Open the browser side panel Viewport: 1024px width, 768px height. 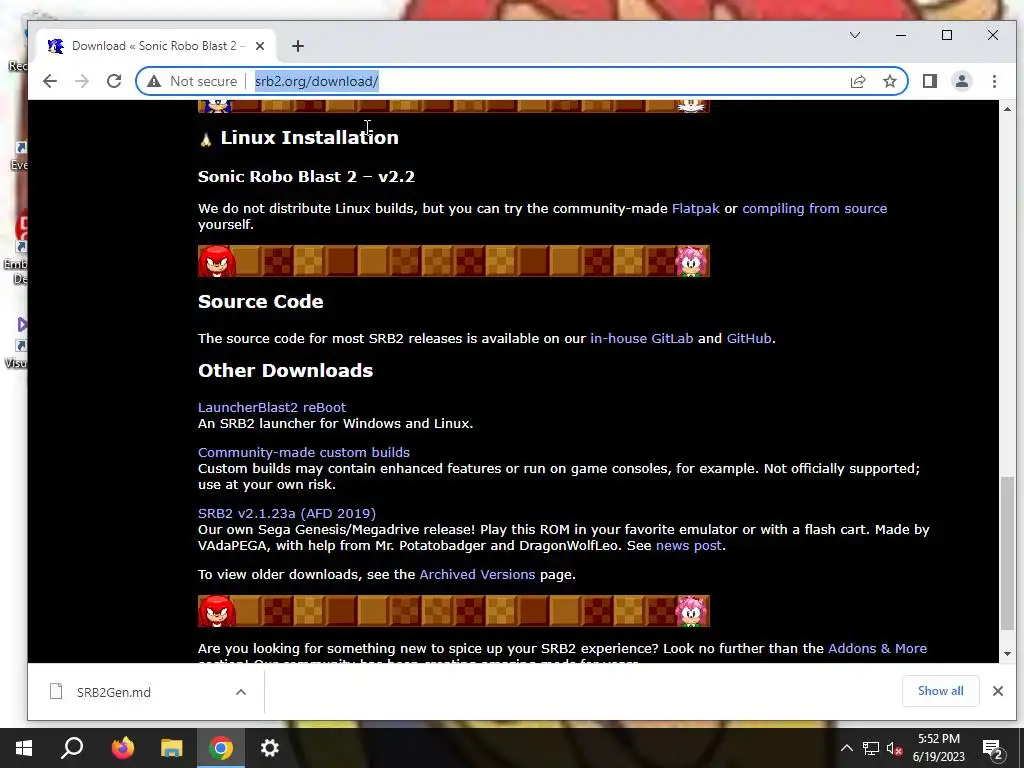click(929, 81)
